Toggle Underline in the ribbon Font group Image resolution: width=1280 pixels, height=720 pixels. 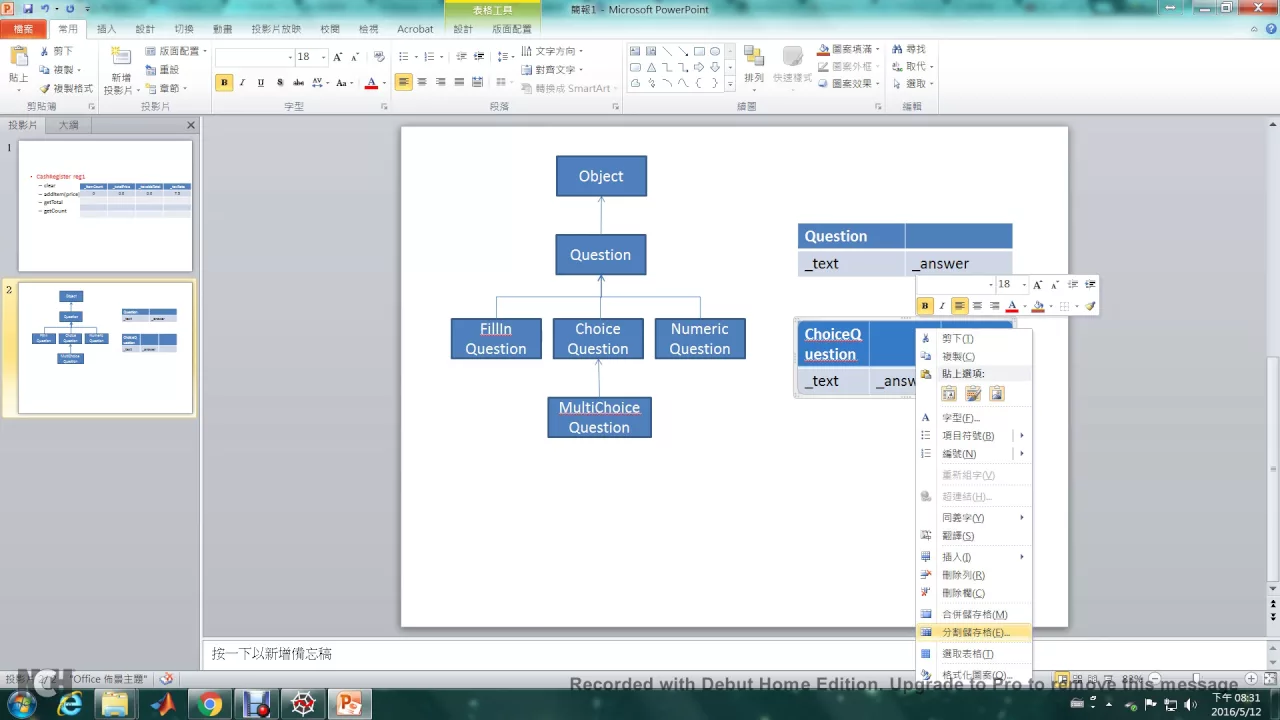tap(261, 83)
